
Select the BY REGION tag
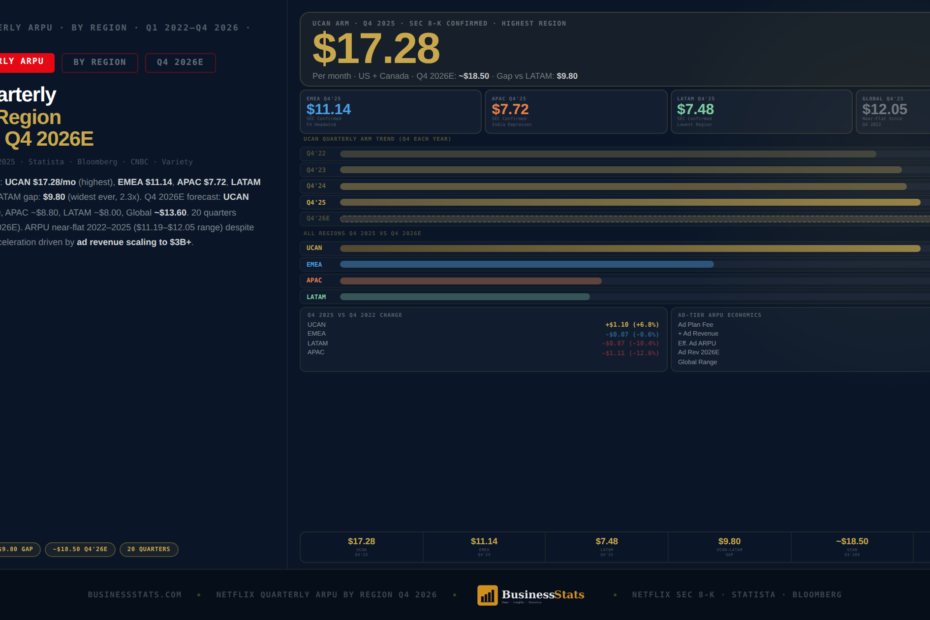(100, 62)
